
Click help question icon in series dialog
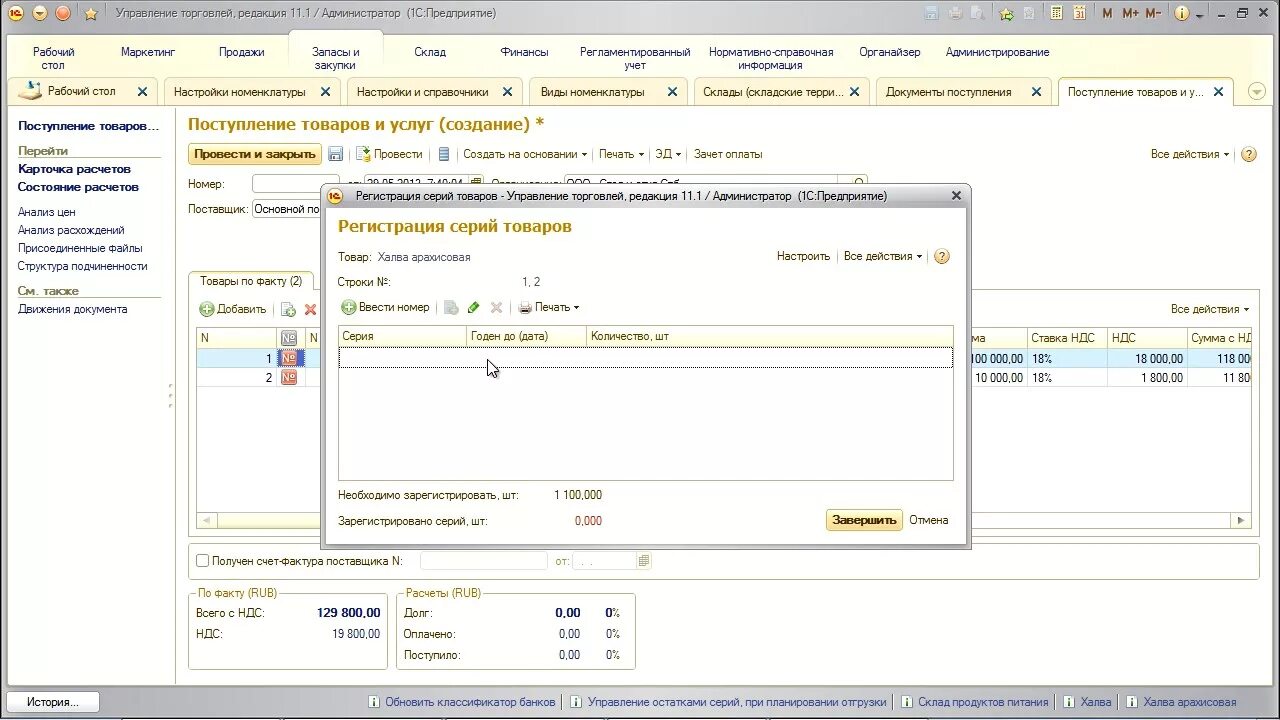point(941,256)
